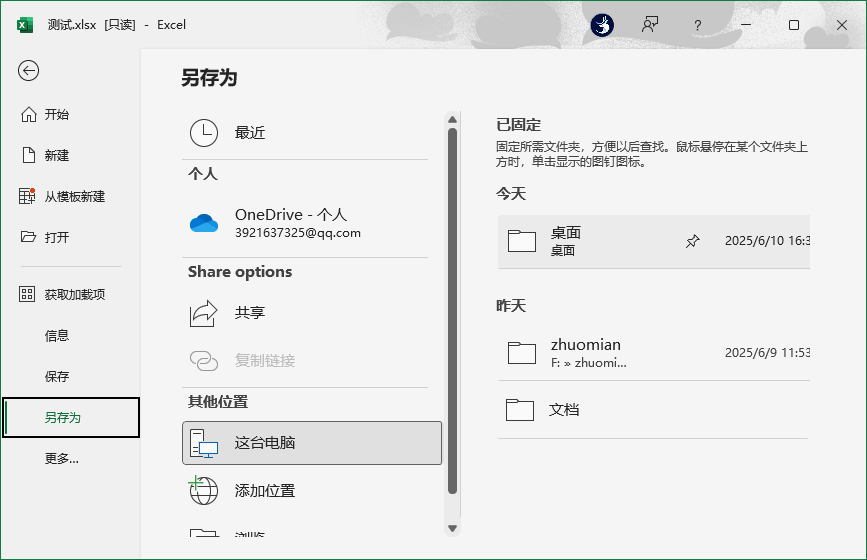The width and height of the screenshot is (867, 560).
Task: Click the 今天 group heading
Action: (x=511, y=193)
